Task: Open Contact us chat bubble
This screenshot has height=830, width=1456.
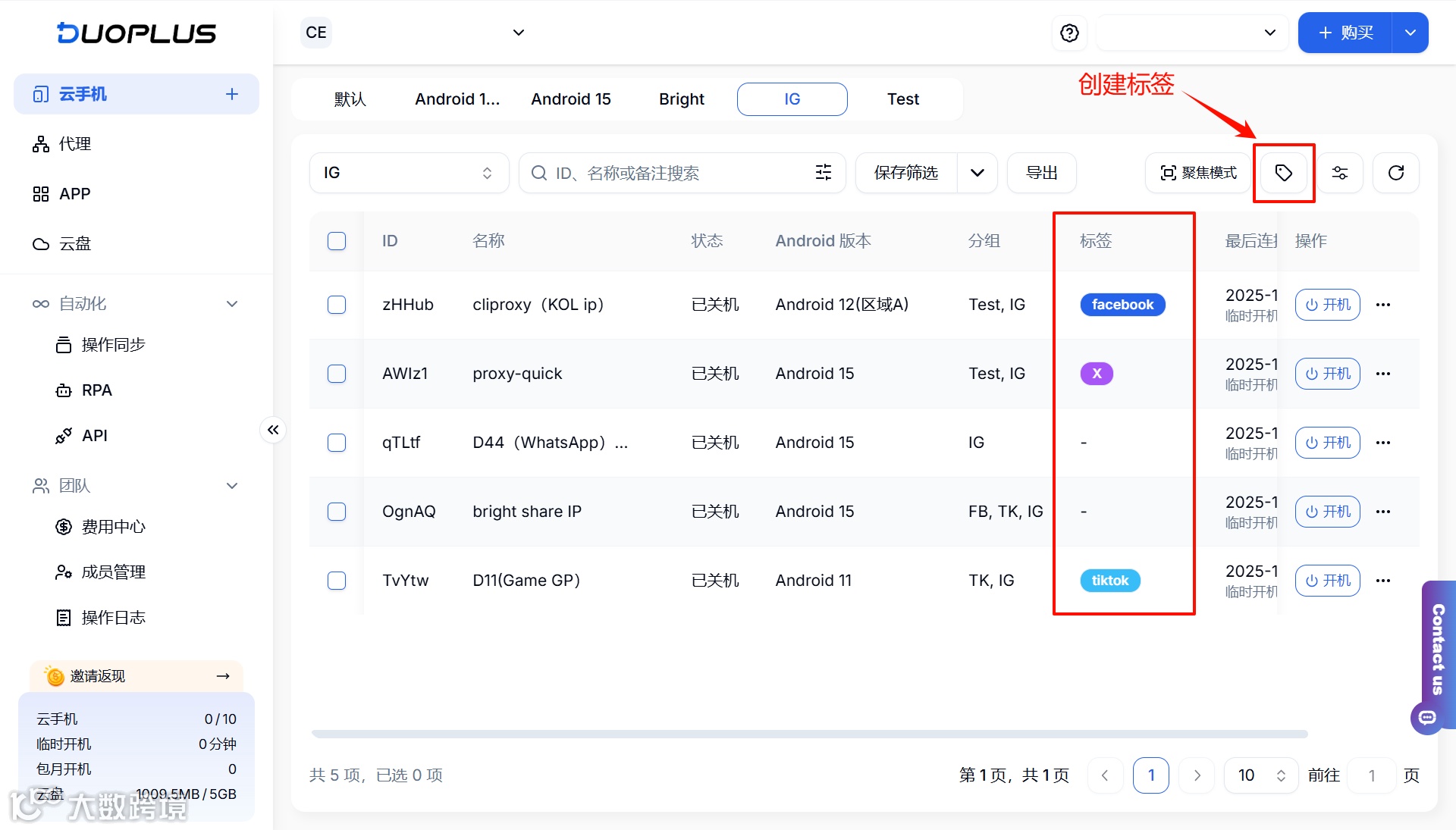Action: point(1427,717)
